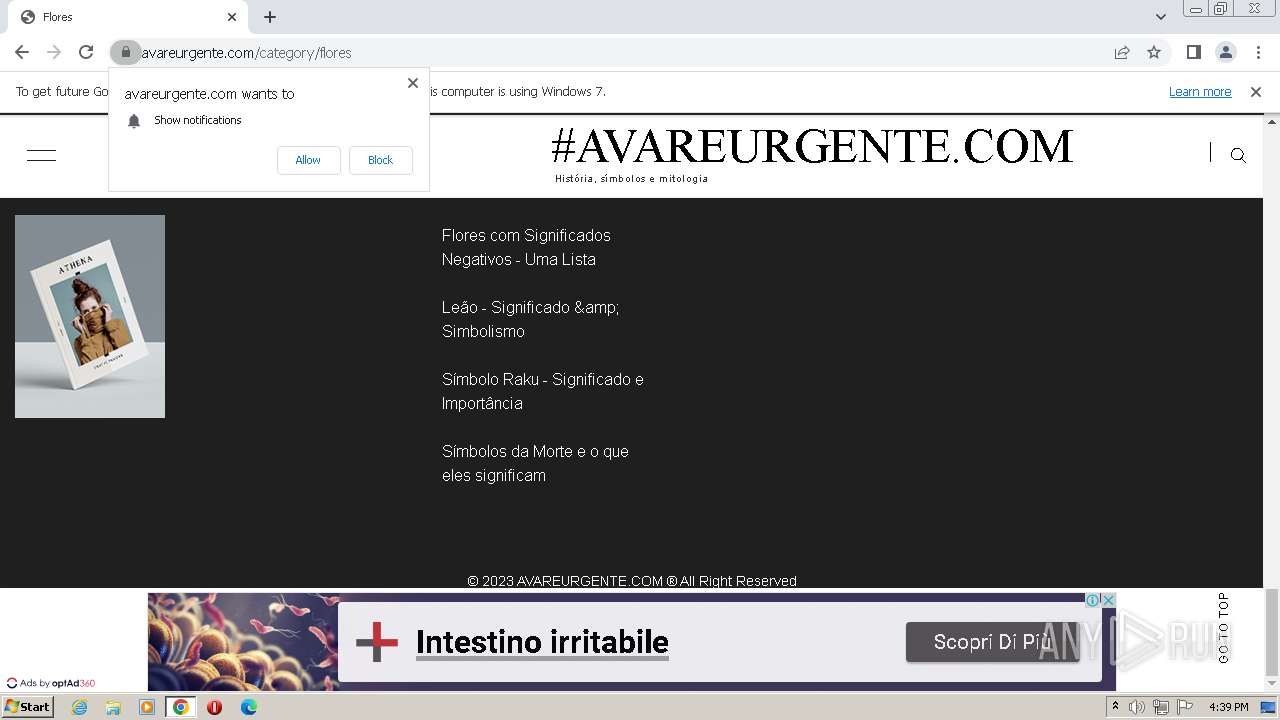This screenshot has height=720, width=1280.
Task: Open the hamburger site menu
Action: (x=41, y=155)
